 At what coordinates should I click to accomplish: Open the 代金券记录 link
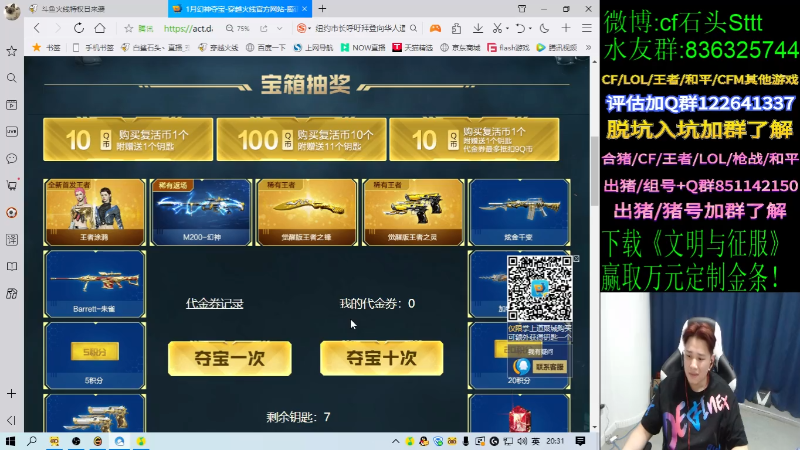pyautogui.click(x=214, y=304)
